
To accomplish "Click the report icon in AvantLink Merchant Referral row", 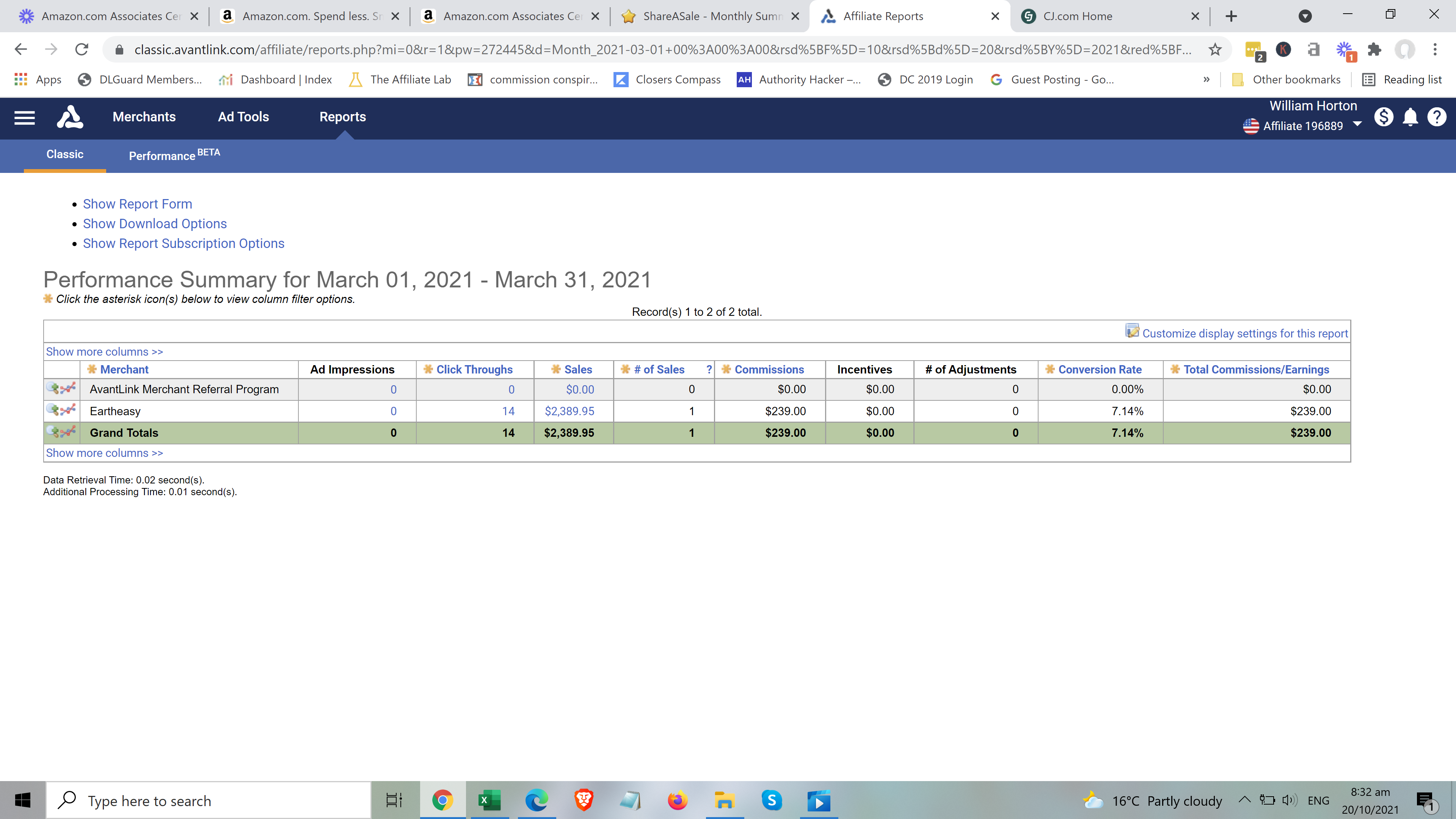I will [61, 388].
